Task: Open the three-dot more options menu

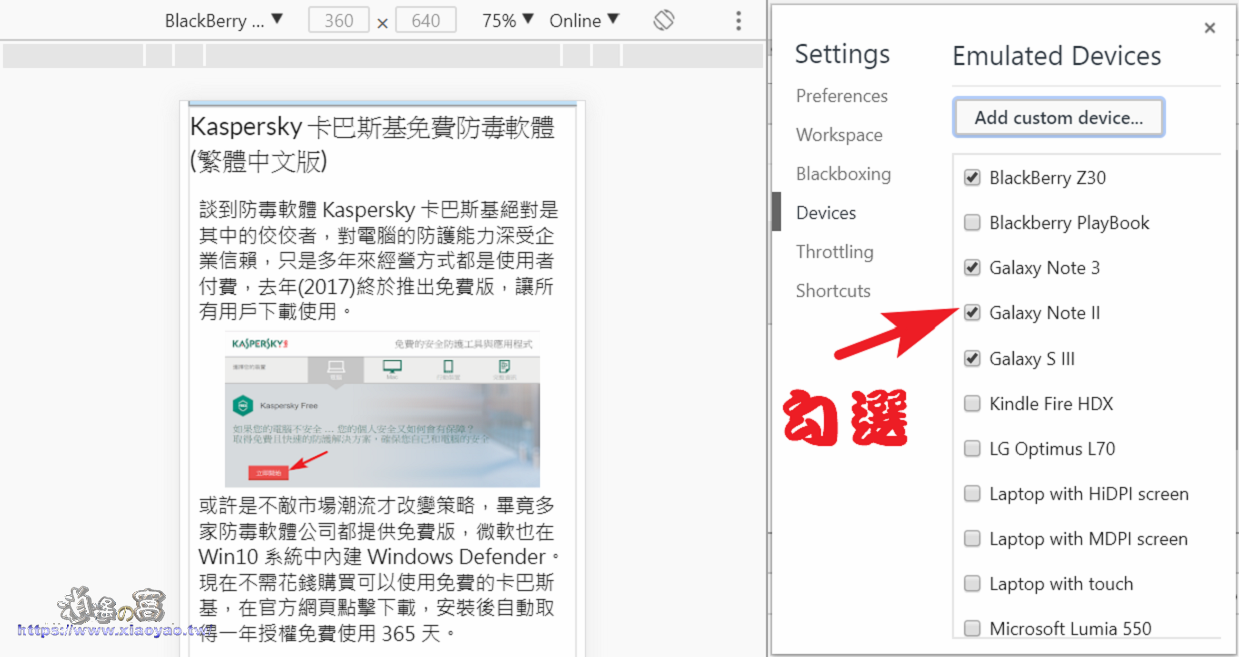Action: tap(738, 21)
